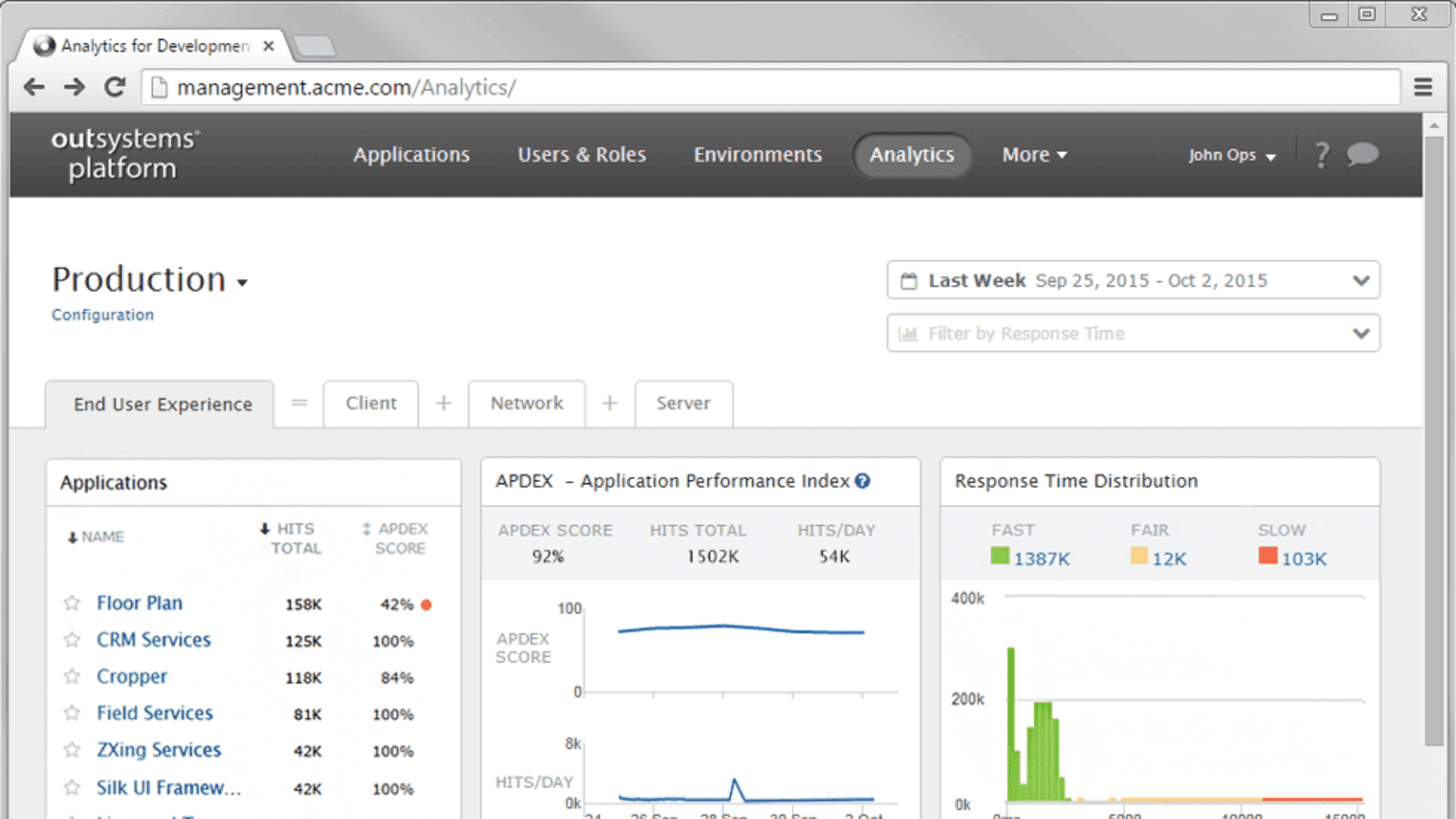This screenshot has height=819, width=1456.
Task: Click Floor Plan's 42% APDEX score
Action: coord(397,604)
